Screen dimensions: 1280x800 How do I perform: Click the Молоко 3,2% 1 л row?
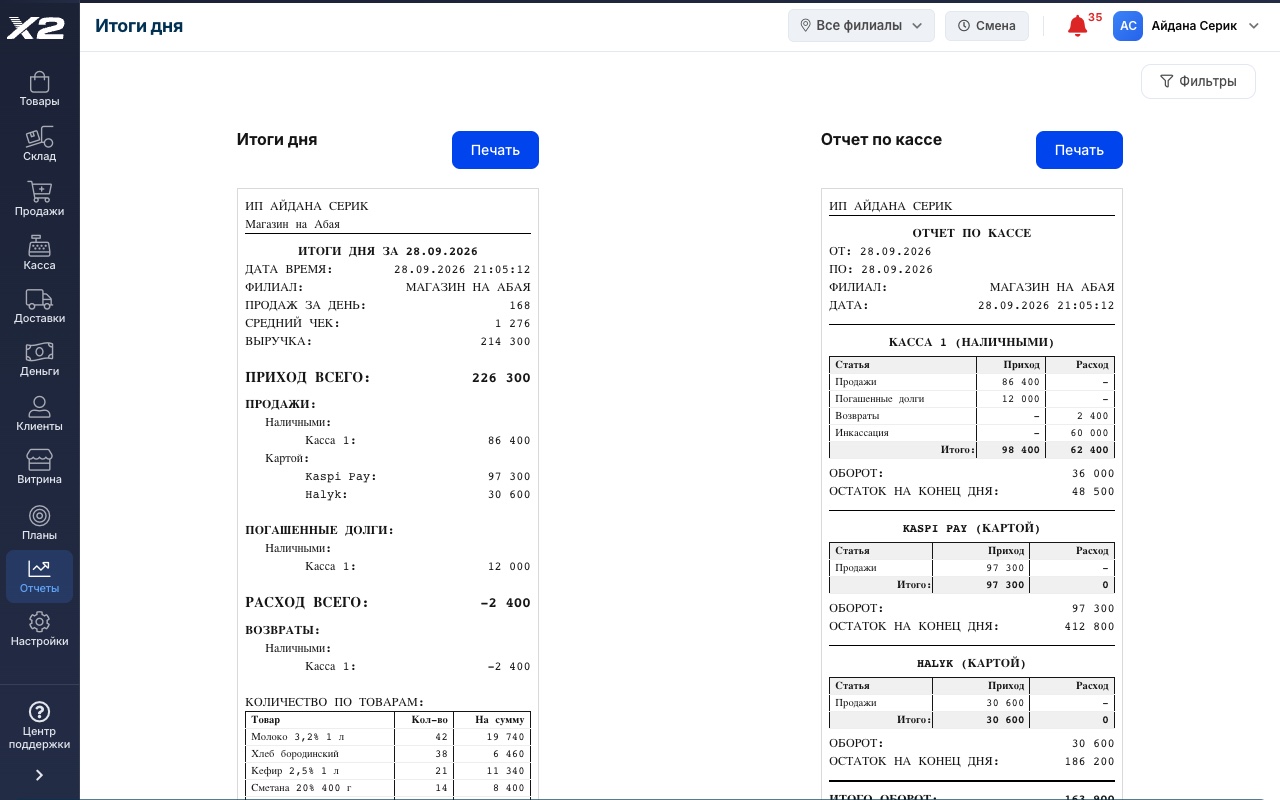click(388, 737)
